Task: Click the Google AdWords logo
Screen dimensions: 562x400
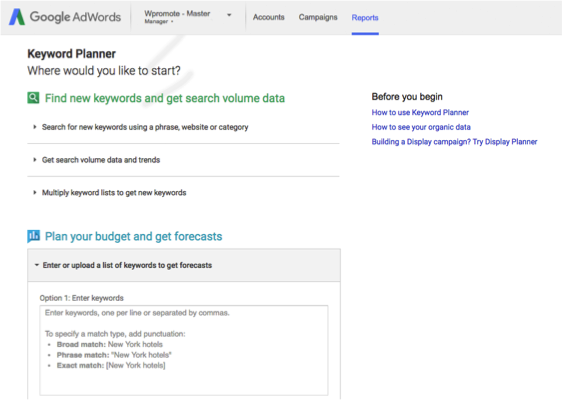Action: point(65,17)
